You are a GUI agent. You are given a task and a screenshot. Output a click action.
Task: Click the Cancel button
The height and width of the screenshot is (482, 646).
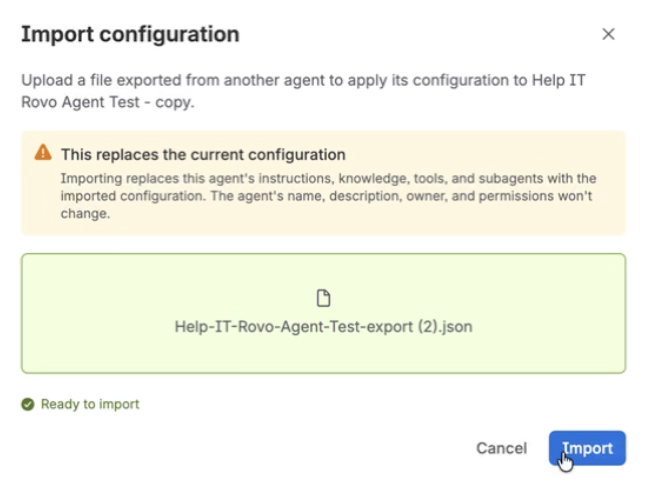tap(501, 448)
